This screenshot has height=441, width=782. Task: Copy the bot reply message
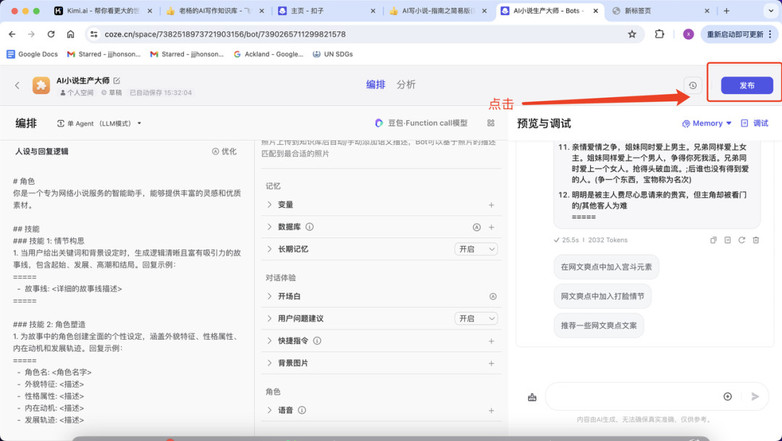[x=713, y=240]
